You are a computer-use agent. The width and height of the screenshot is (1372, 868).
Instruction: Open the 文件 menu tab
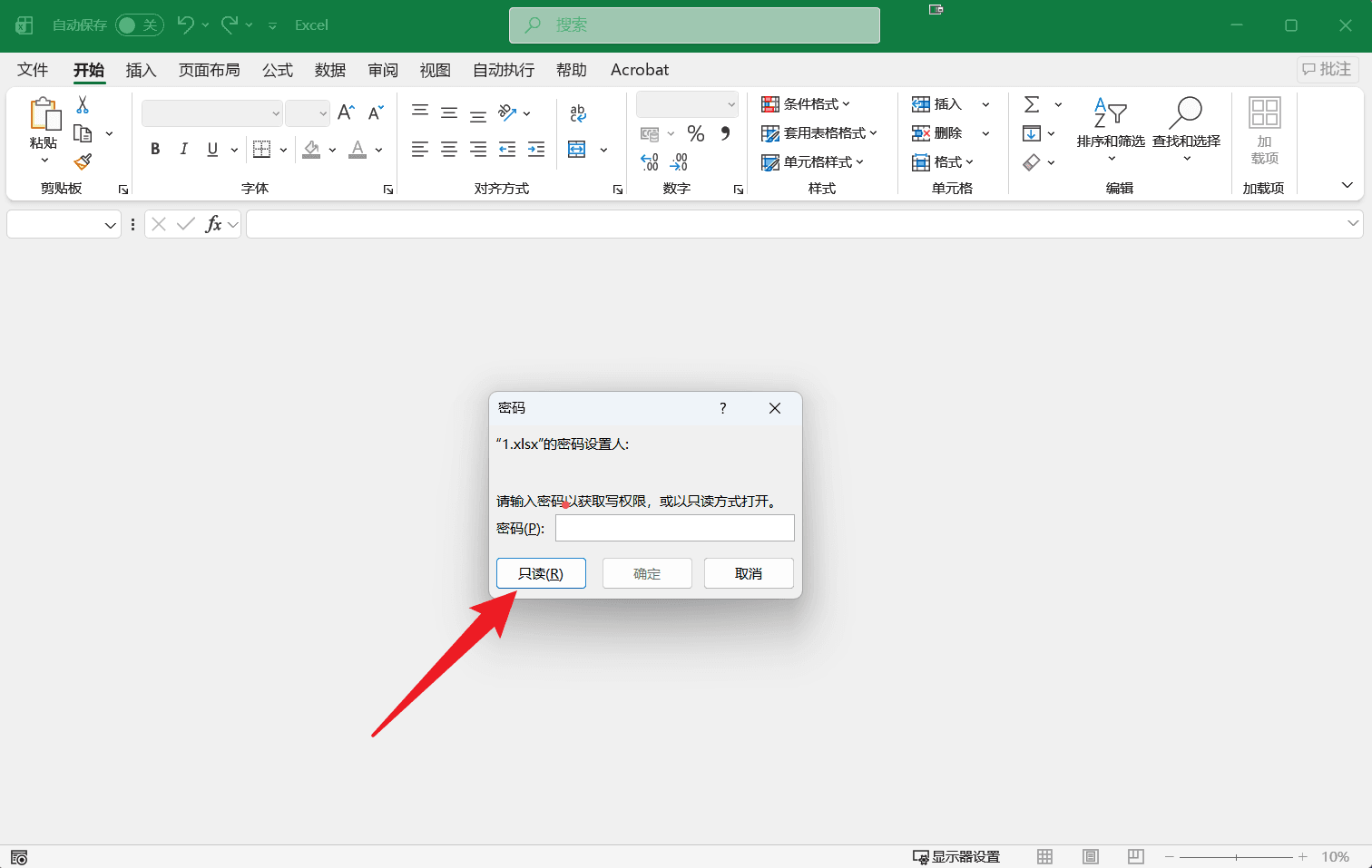coord(33,70)
